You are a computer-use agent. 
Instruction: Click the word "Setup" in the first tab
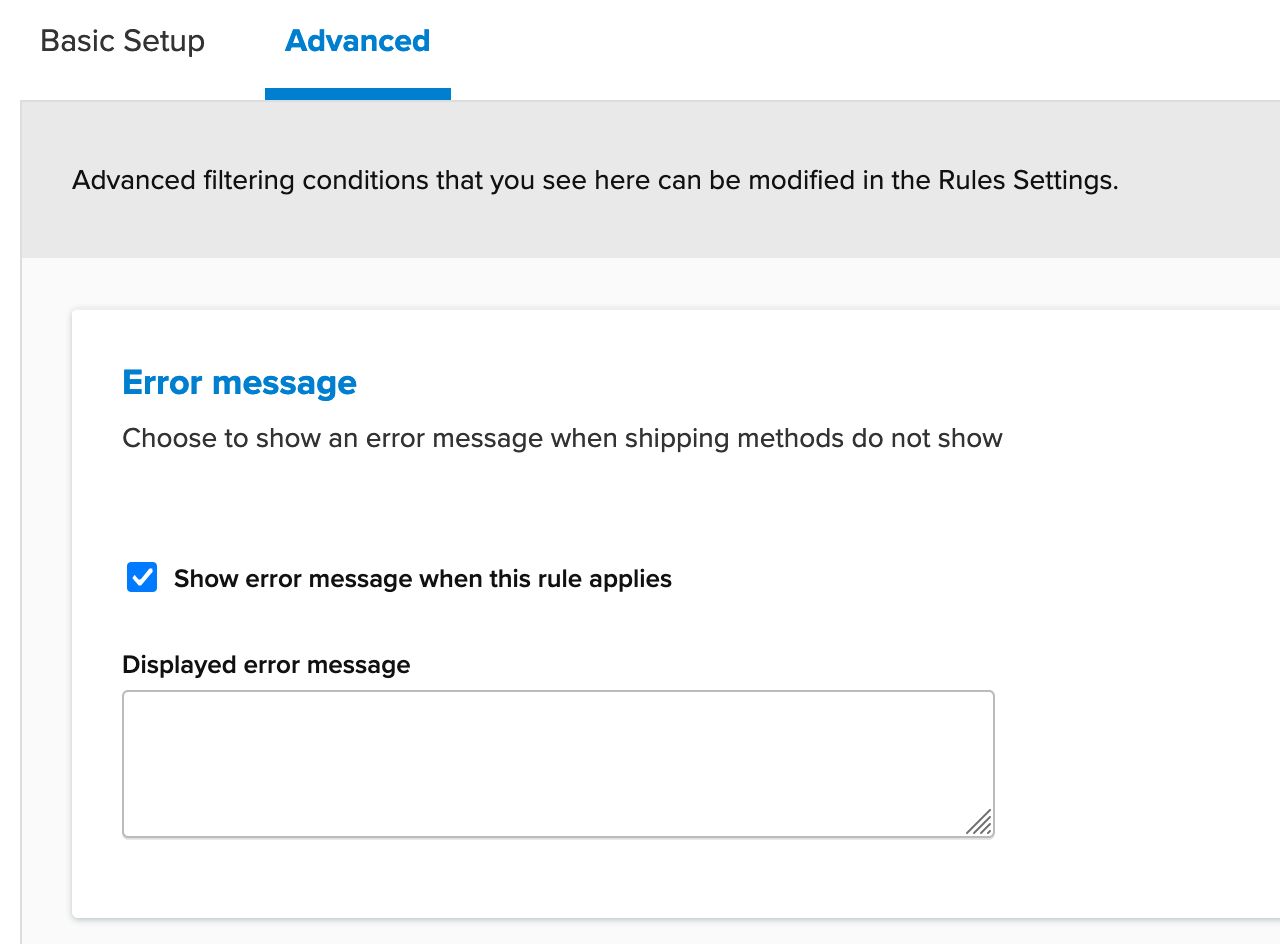click(164, 42)
